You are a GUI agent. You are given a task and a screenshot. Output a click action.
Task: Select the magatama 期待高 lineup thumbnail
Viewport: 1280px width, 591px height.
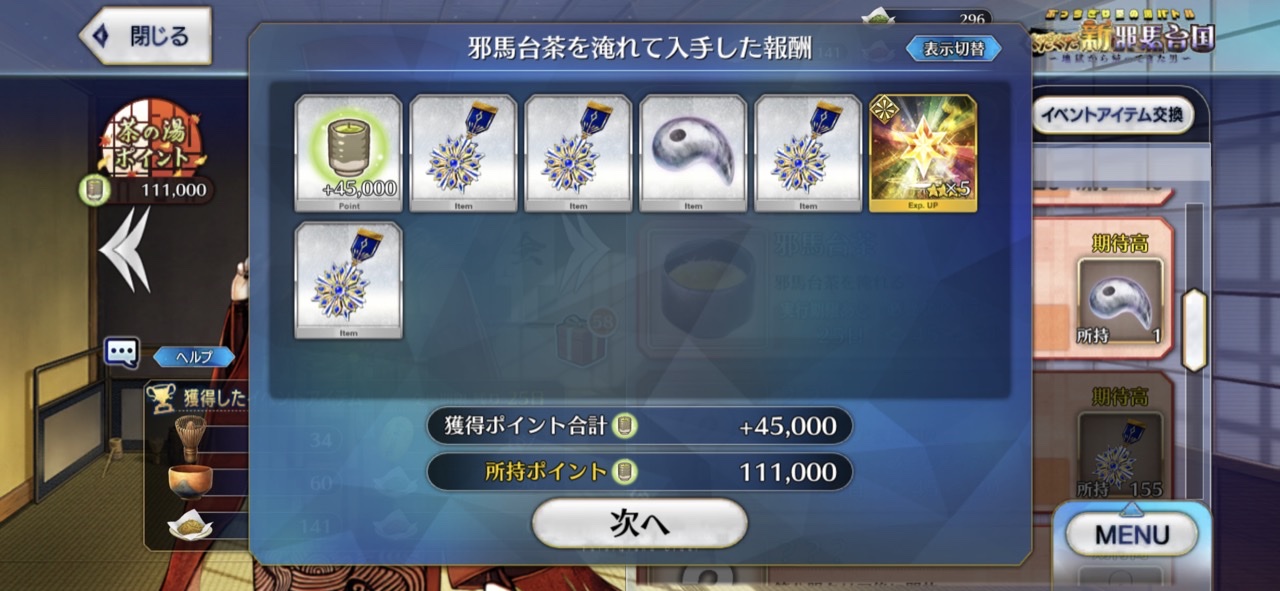click(x=1120, y=303)
